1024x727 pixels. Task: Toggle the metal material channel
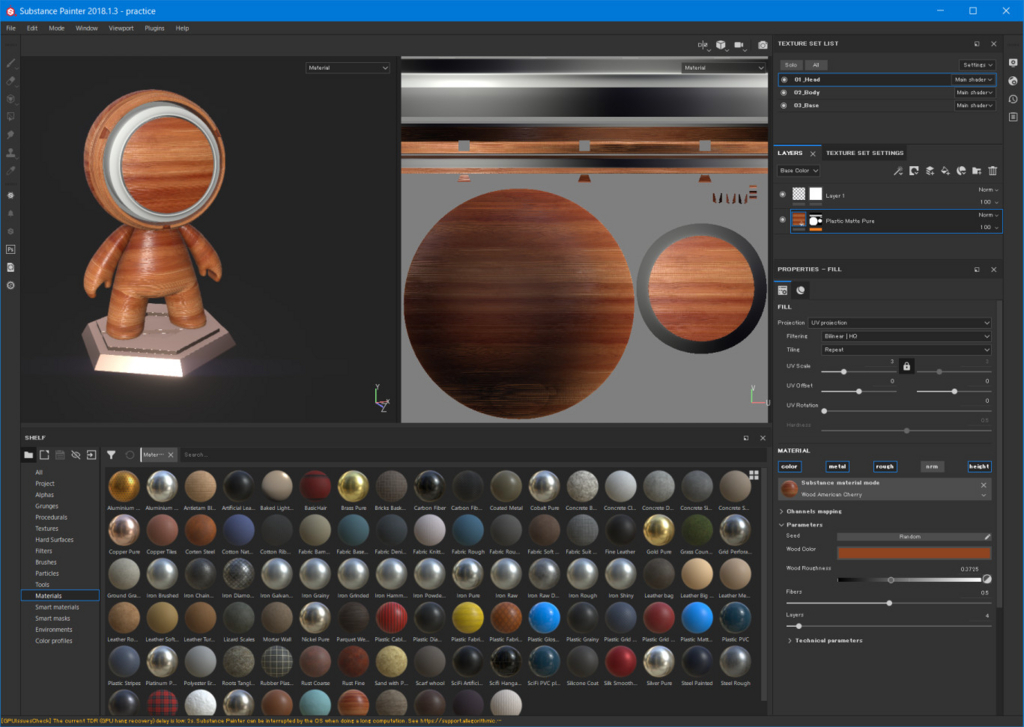(837, 466)
